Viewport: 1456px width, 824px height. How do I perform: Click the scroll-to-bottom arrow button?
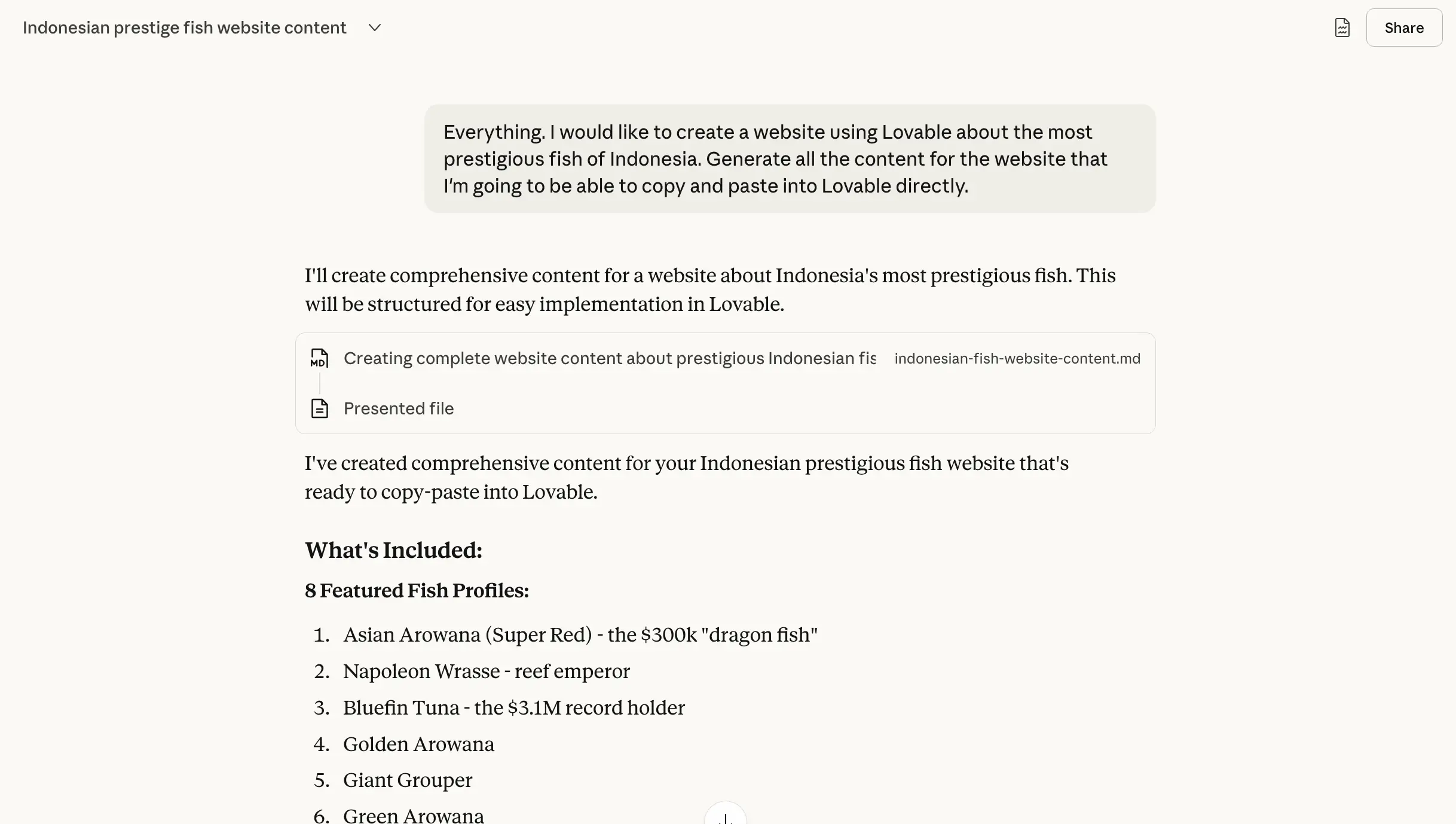coord(725,816)
